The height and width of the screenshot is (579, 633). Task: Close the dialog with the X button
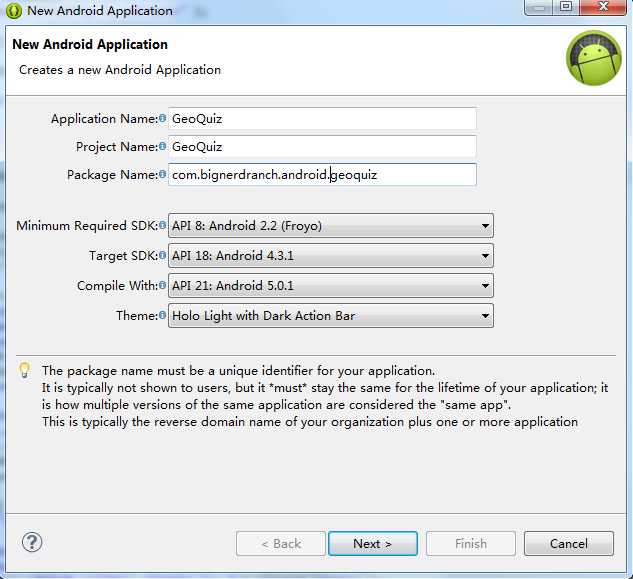pyautogui.click(x=603, y=7)
